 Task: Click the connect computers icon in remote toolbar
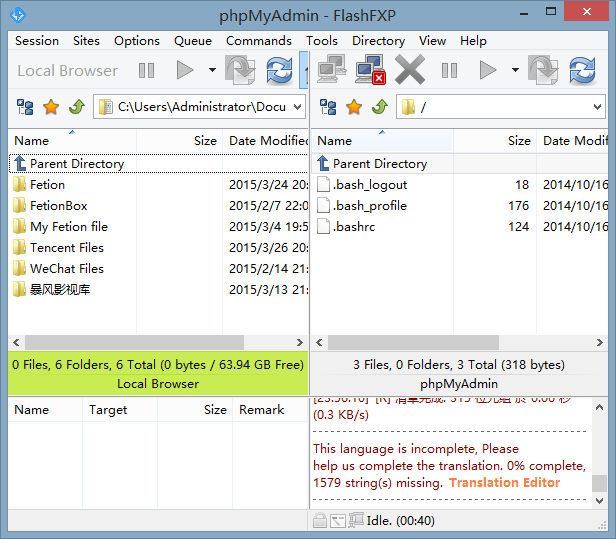pos(332,69)
